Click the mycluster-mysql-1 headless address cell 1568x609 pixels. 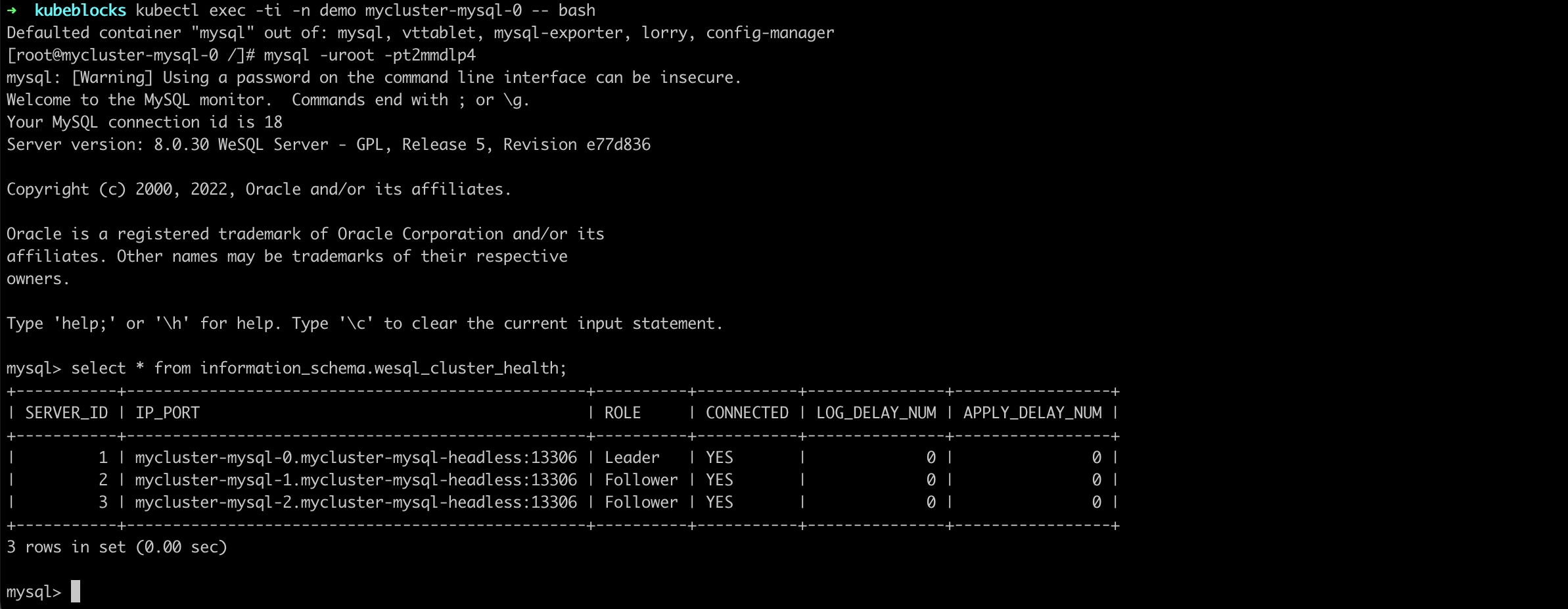pyautogui.click(x=356, y=480)
